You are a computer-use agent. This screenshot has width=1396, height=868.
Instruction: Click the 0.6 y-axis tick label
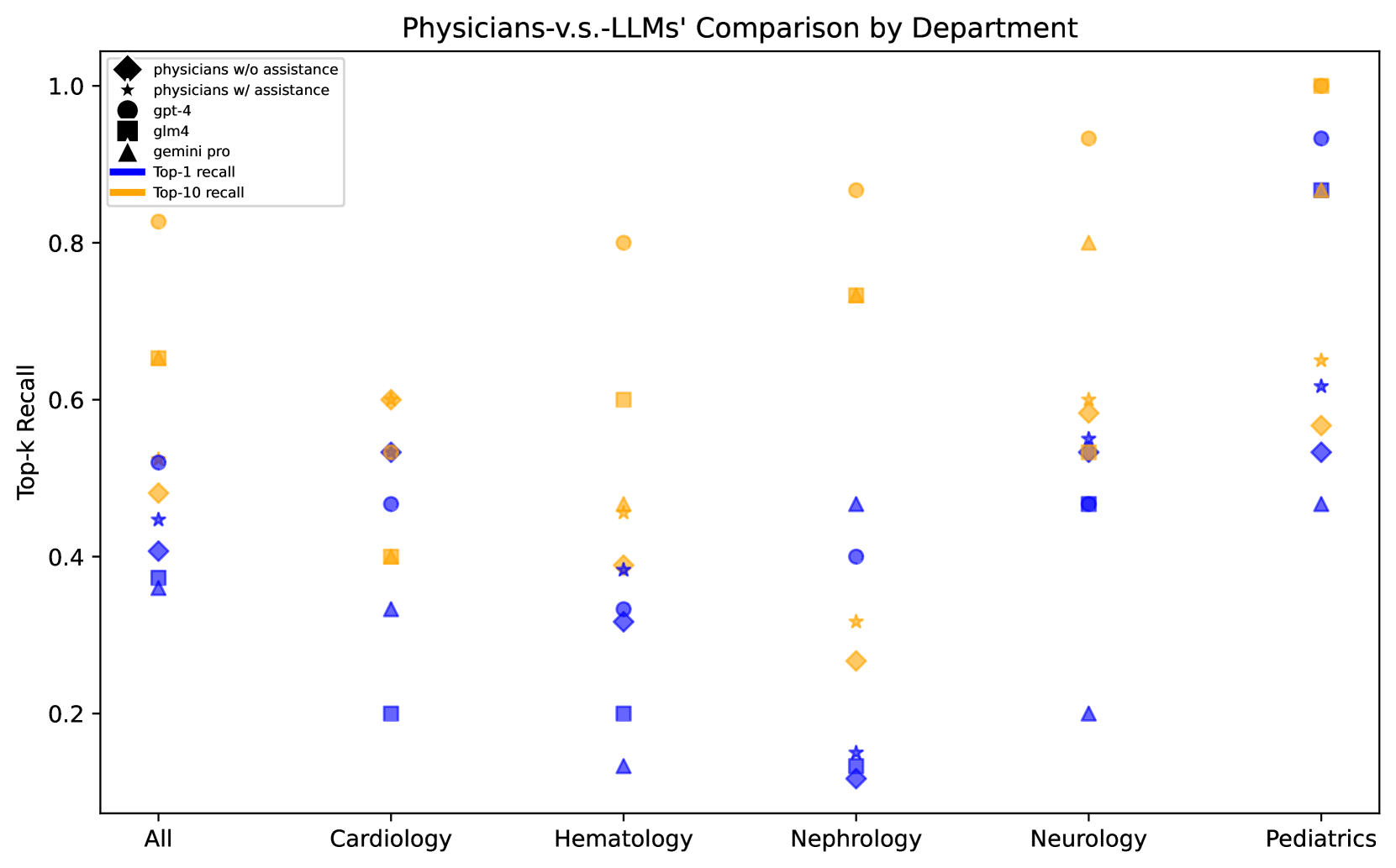point(66,400)
